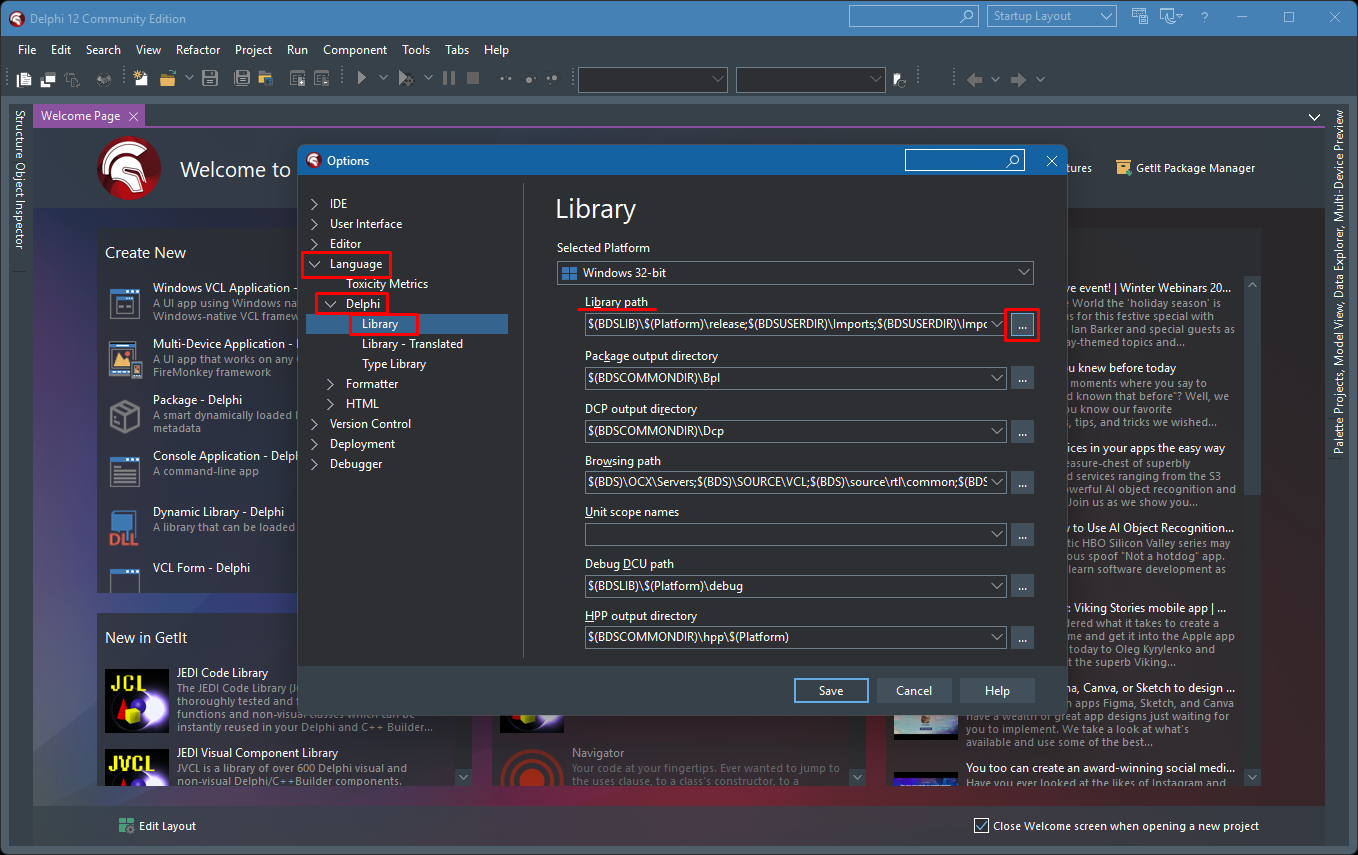
Task: Click the Edit Layout icon
Action: click(127, 826)
